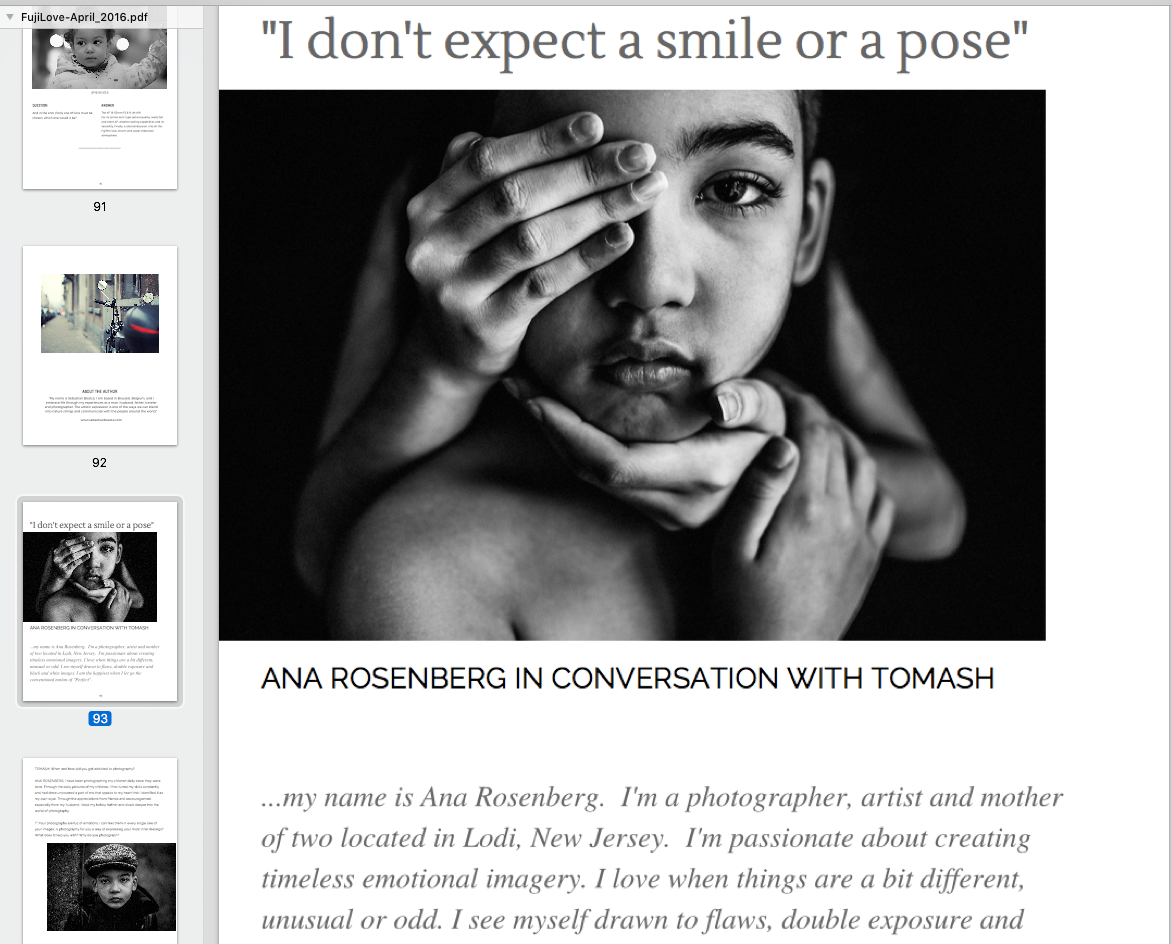Select the headline "I don't expect a smile or a pose"
Screen dimensions: 1172x944
point(644,41)
